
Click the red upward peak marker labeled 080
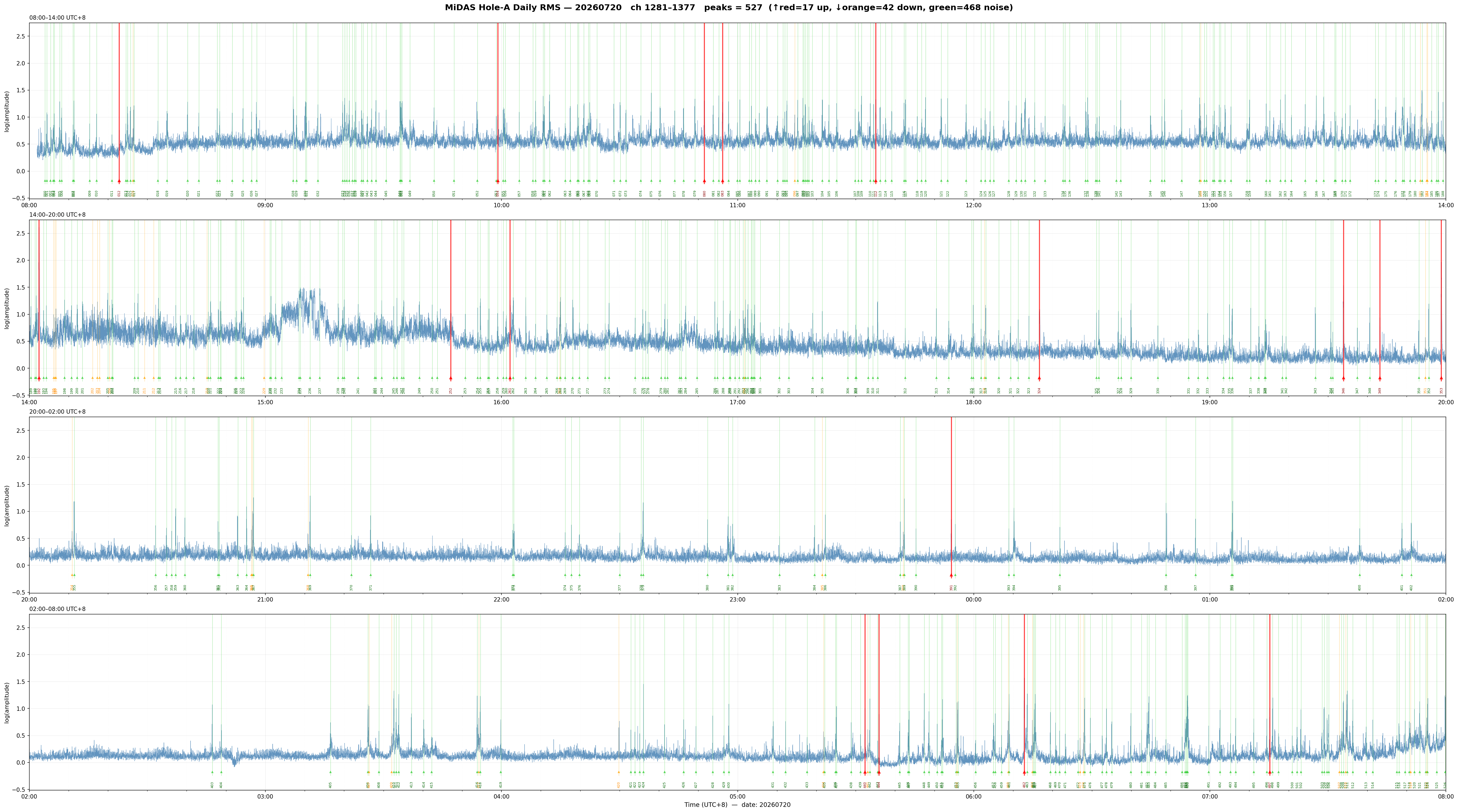[704, 181]
